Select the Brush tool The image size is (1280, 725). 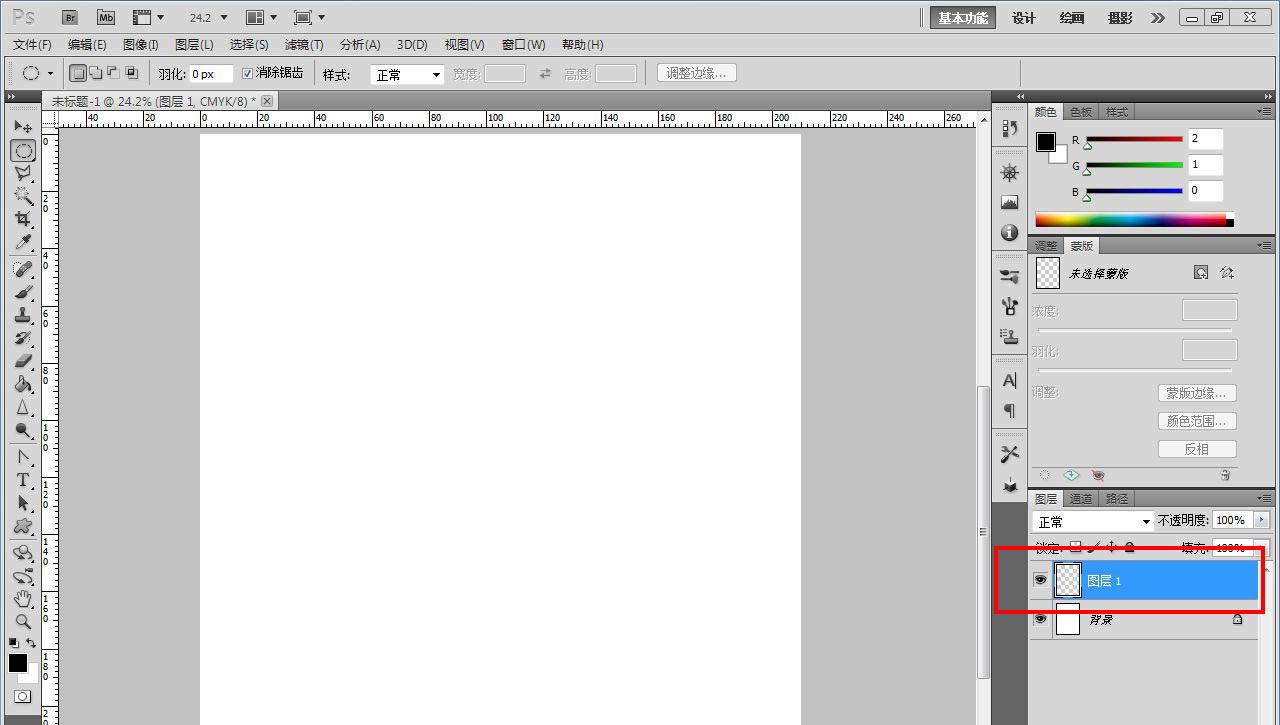23,292
